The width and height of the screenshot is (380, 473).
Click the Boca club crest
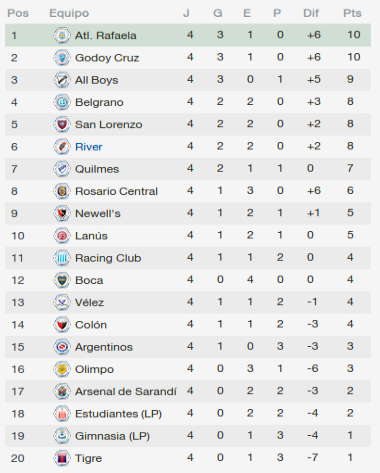[62, 280]
